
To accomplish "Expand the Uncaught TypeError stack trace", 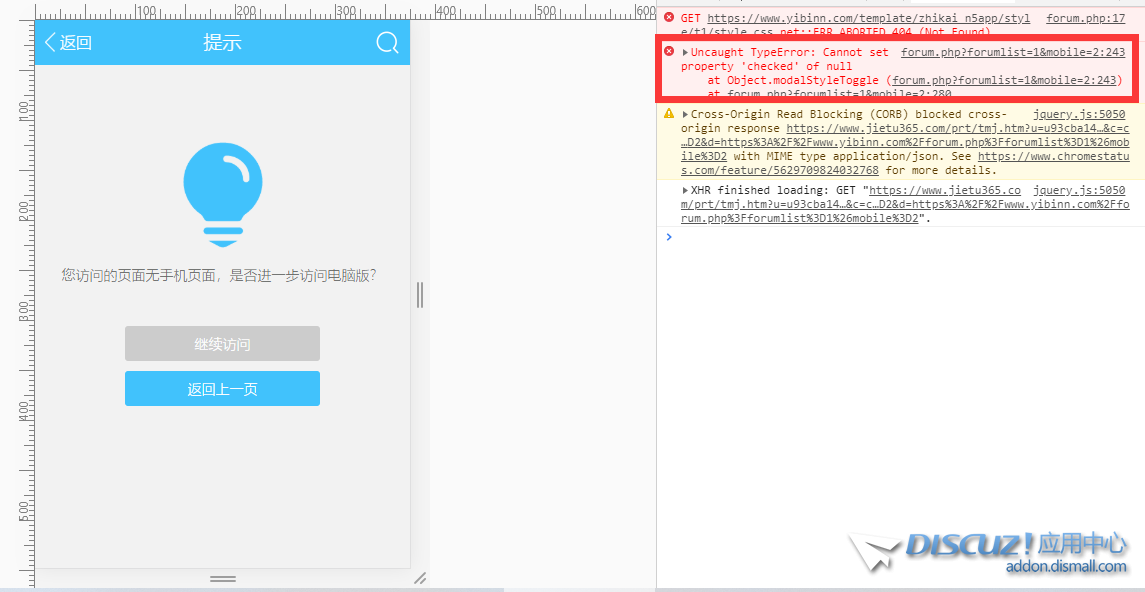I will 685,52.
